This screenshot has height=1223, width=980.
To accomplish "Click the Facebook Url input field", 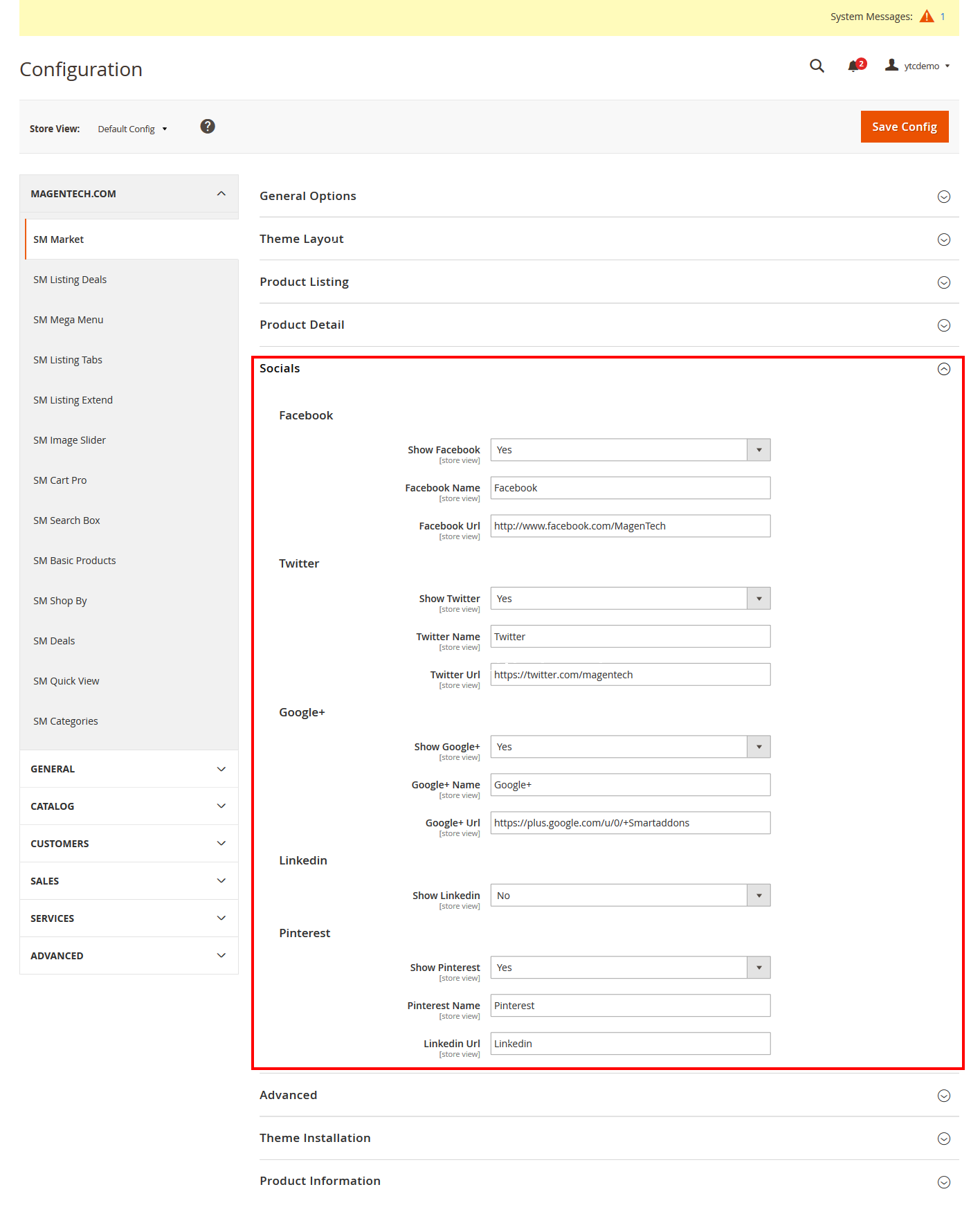I will (630, 526).
